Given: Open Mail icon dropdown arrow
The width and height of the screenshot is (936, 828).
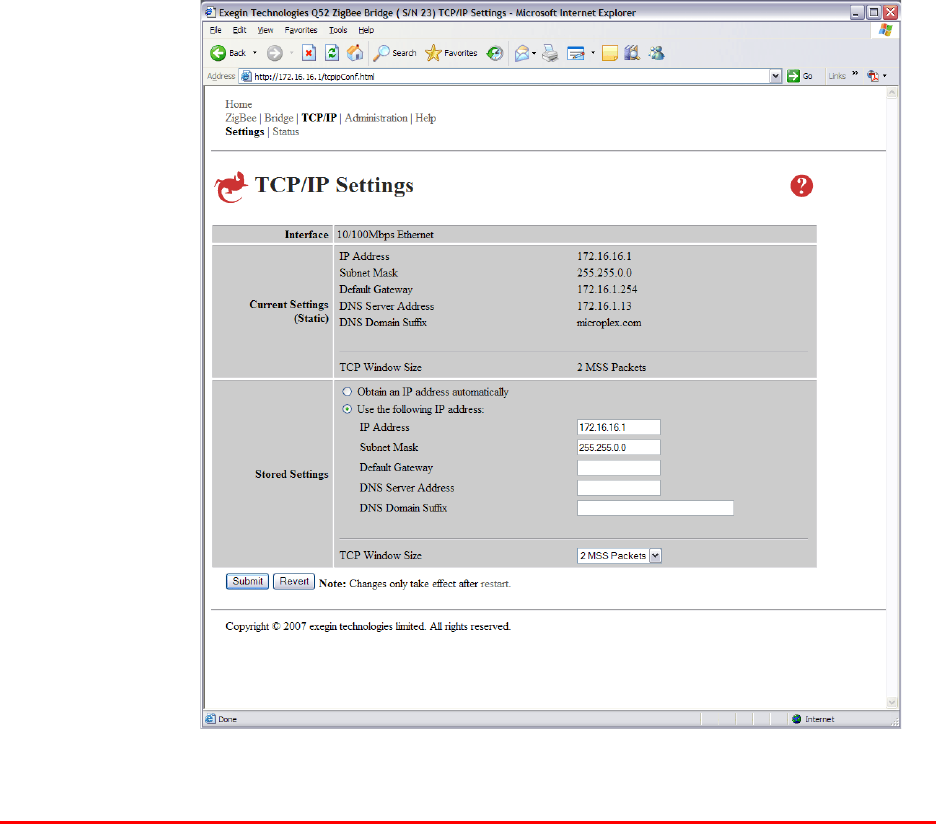Looking at the screenshot, I should click(x=534, y=53).
